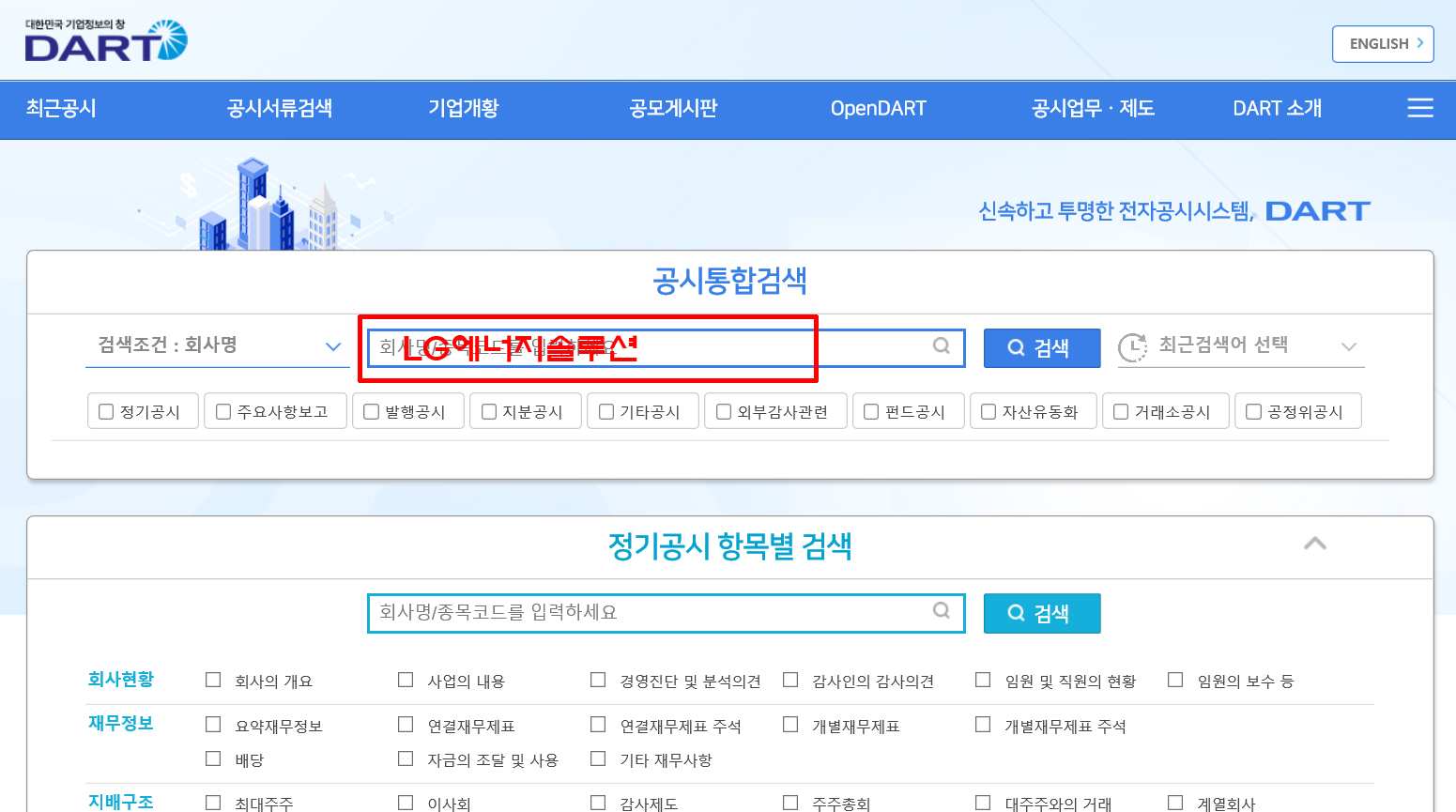
Task: Click the 공시통합검색 heading
Action: (x=729, y=280)
